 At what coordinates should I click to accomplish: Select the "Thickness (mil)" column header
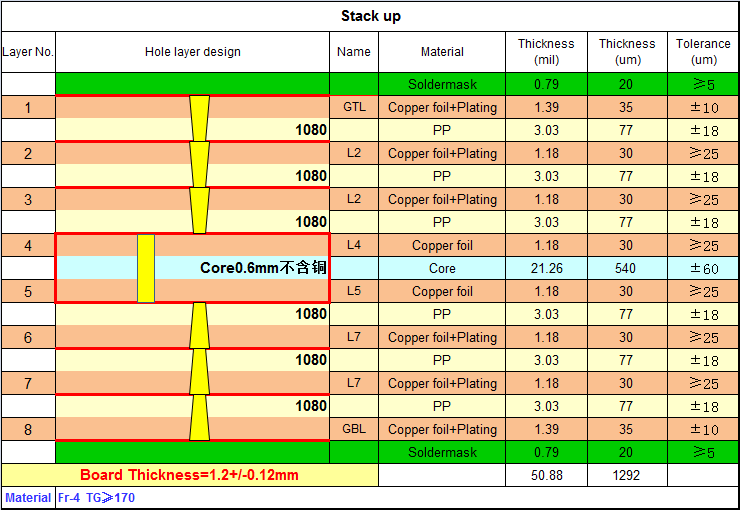(x=546, y=52)
